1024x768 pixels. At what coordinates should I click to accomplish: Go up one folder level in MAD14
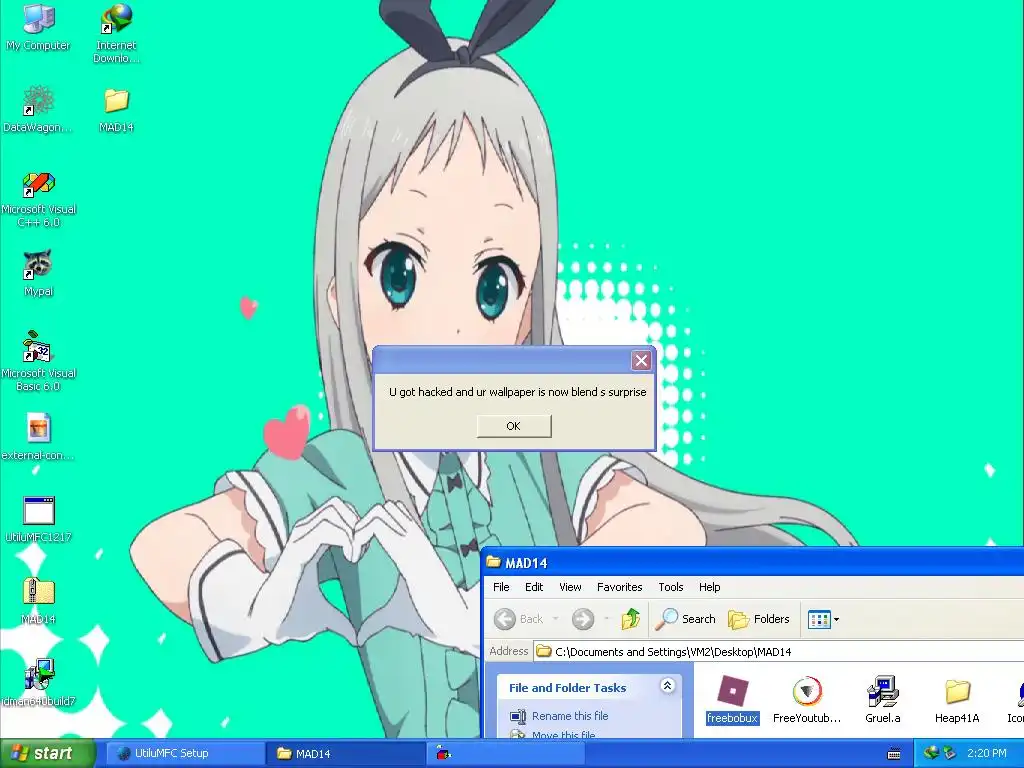630,618
